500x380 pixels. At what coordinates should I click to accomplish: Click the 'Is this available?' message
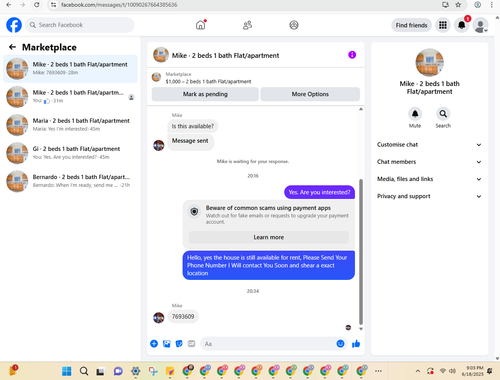coord(193,126)
